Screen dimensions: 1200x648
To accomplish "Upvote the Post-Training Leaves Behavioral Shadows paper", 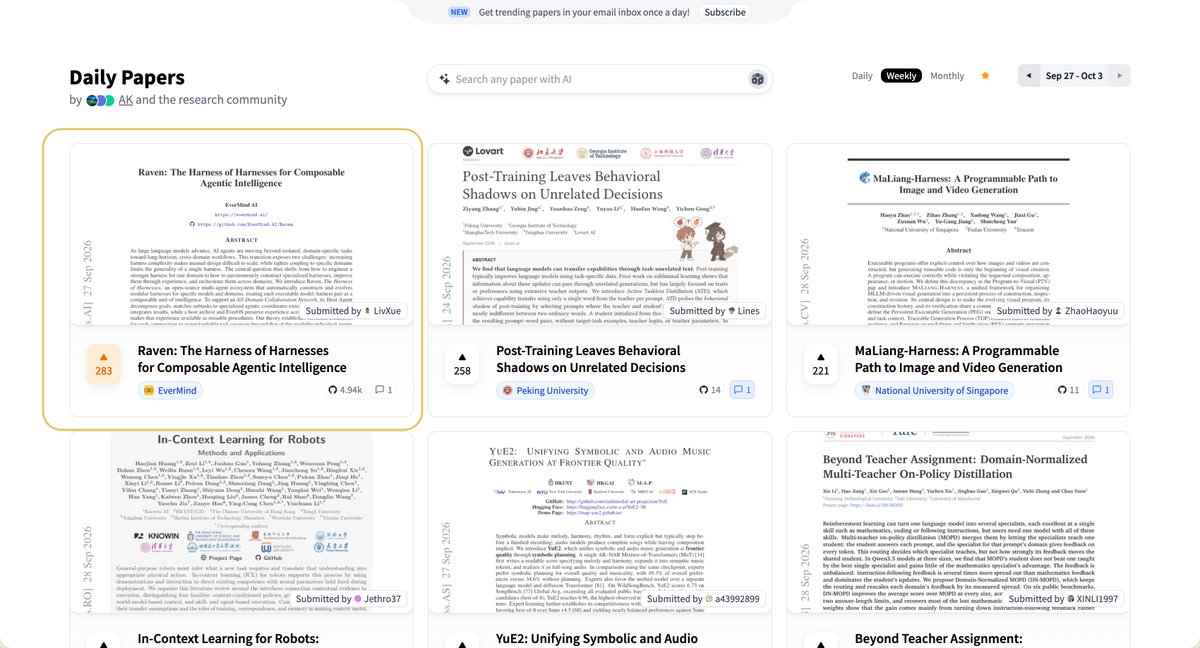I will 462,364.
